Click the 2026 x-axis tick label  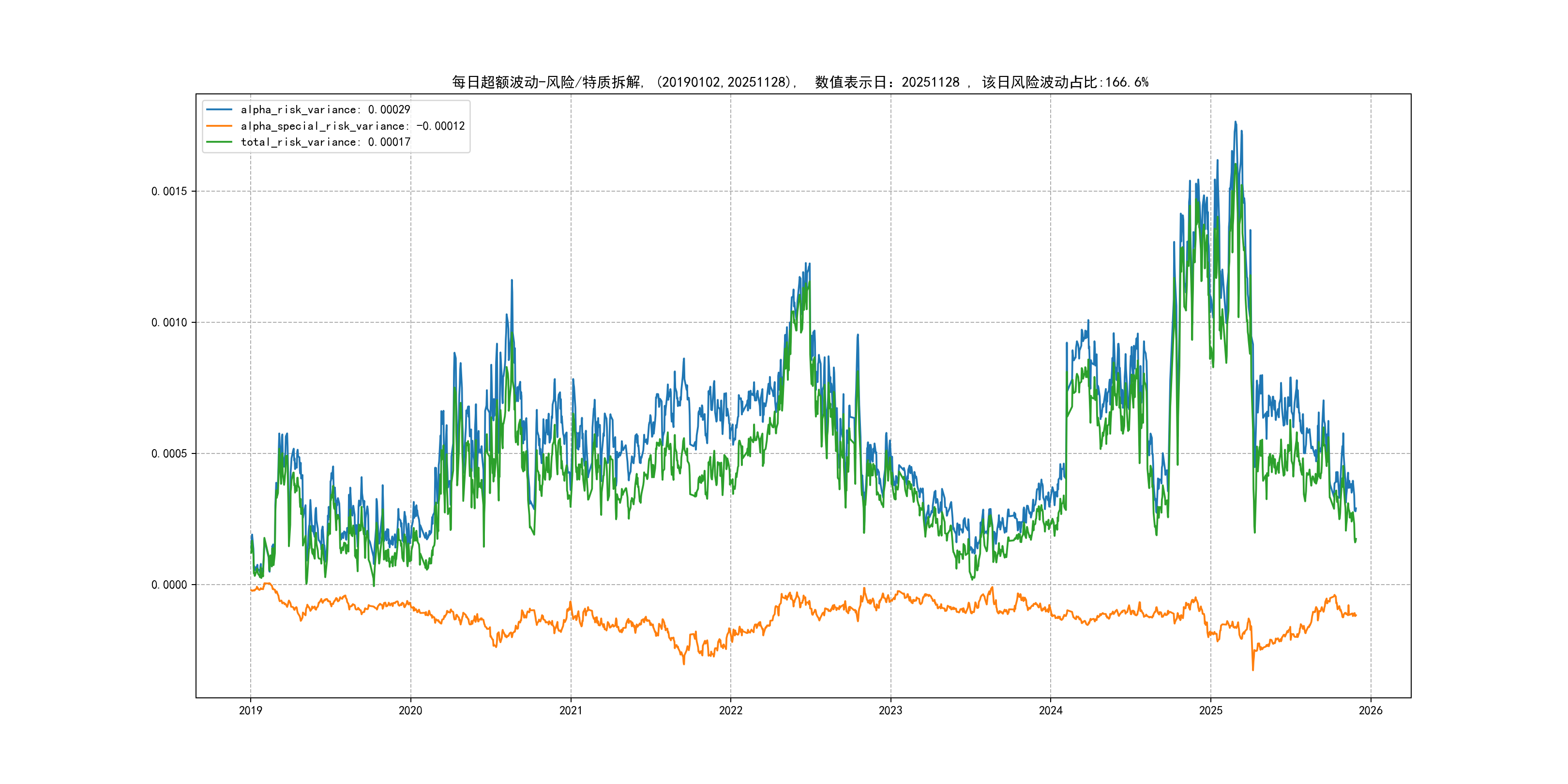(x=1371, y=710)
